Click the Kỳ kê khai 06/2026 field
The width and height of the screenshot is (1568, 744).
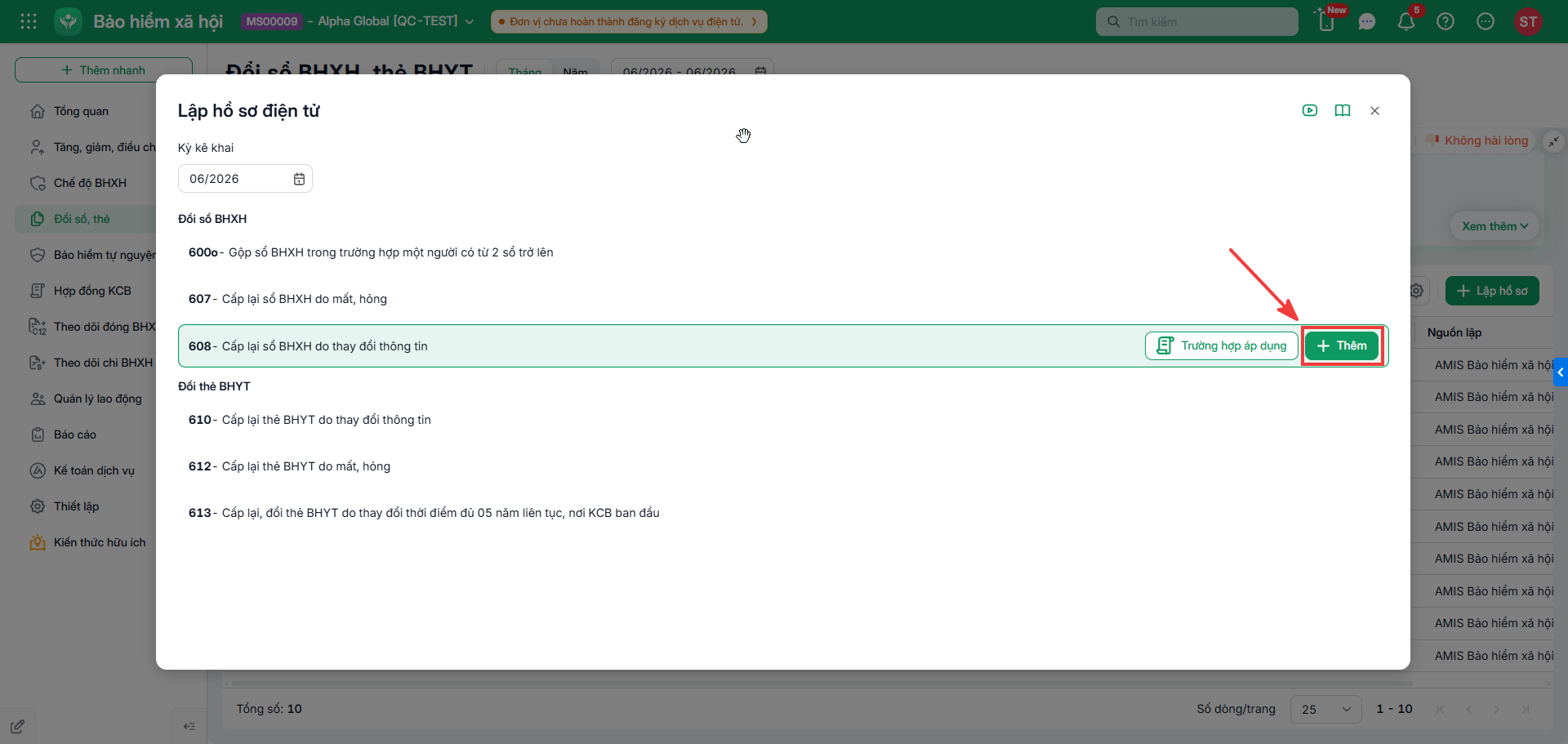[x=245, y=179]
